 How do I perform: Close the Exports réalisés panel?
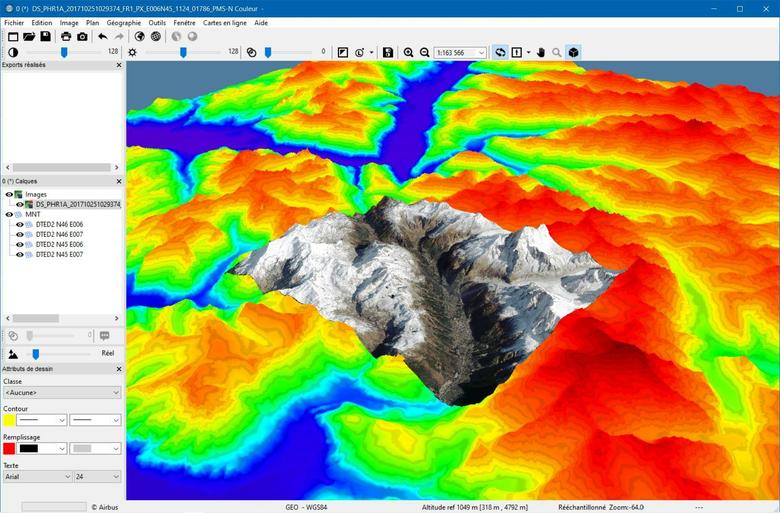(119, 65)
